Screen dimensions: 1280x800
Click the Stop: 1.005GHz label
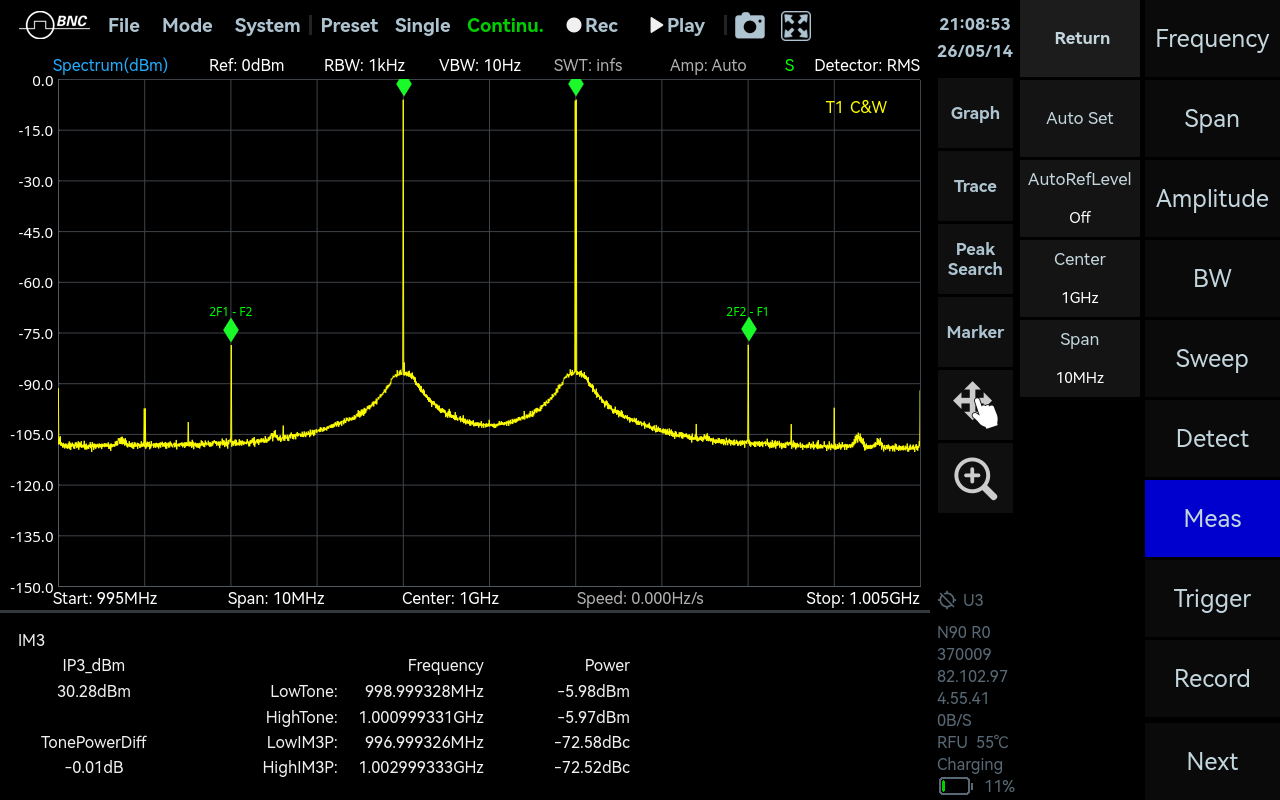tap(863, 598)
